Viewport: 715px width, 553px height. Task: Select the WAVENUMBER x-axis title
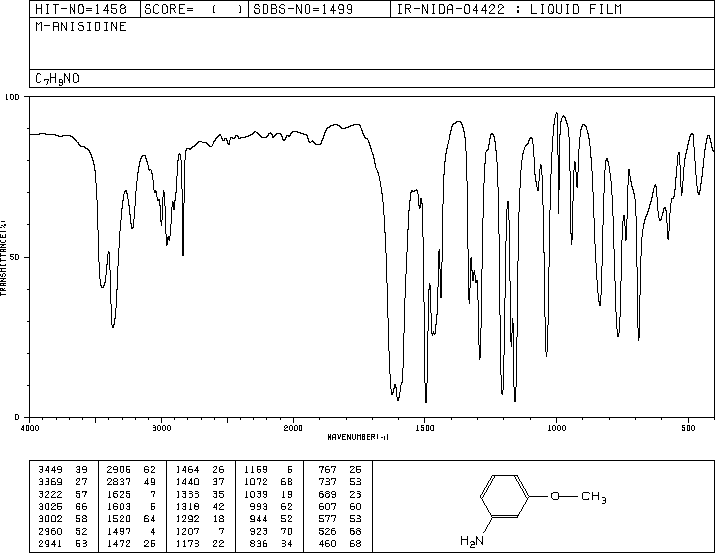pyautogui.click(x=358, y=437)
